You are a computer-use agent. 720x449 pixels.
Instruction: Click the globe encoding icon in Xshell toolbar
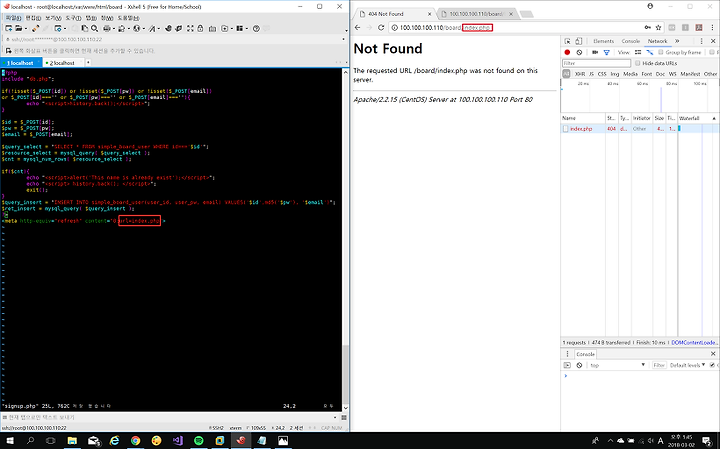[136, 28]
